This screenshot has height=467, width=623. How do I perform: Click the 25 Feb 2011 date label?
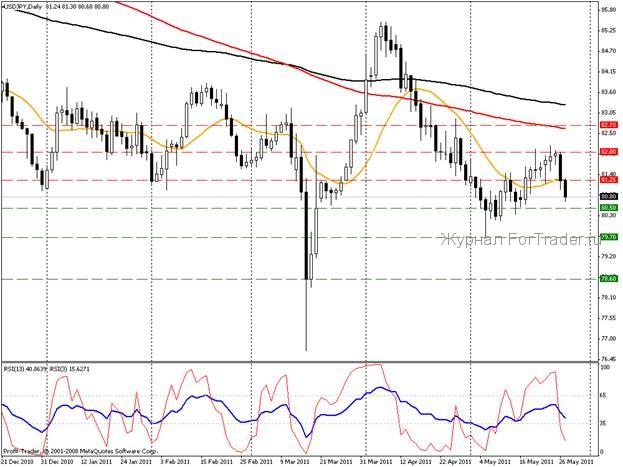coord(255,462)
